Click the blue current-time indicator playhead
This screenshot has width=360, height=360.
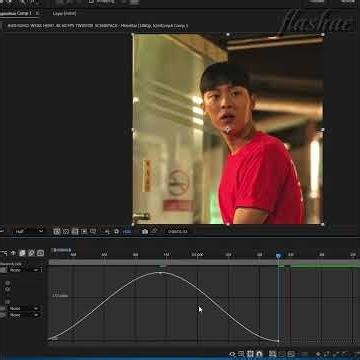pos(279,255)
